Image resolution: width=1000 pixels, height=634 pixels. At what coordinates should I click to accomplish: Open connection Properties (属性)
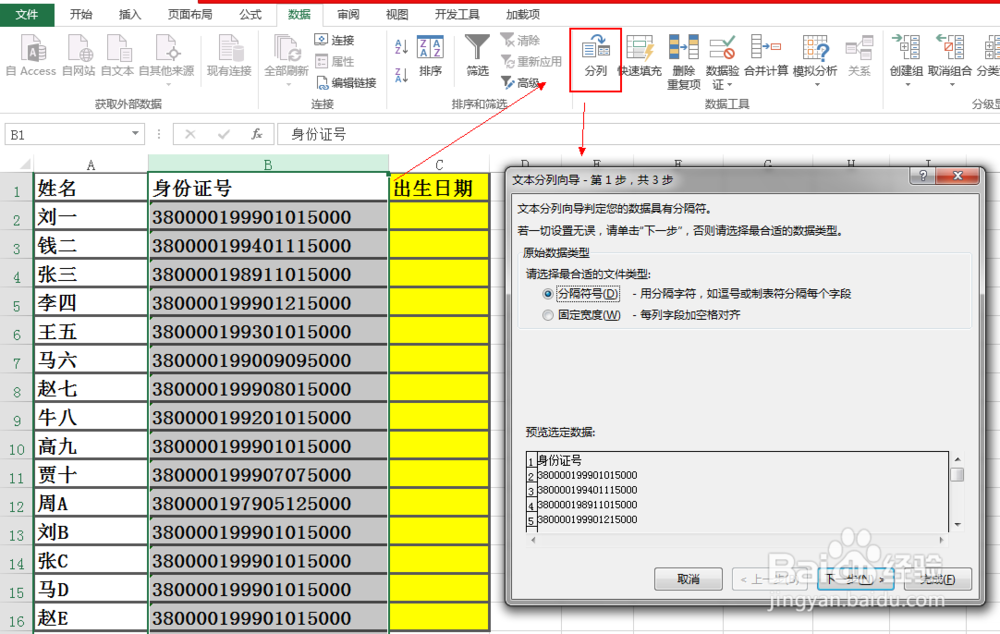[x=334, y=61]
